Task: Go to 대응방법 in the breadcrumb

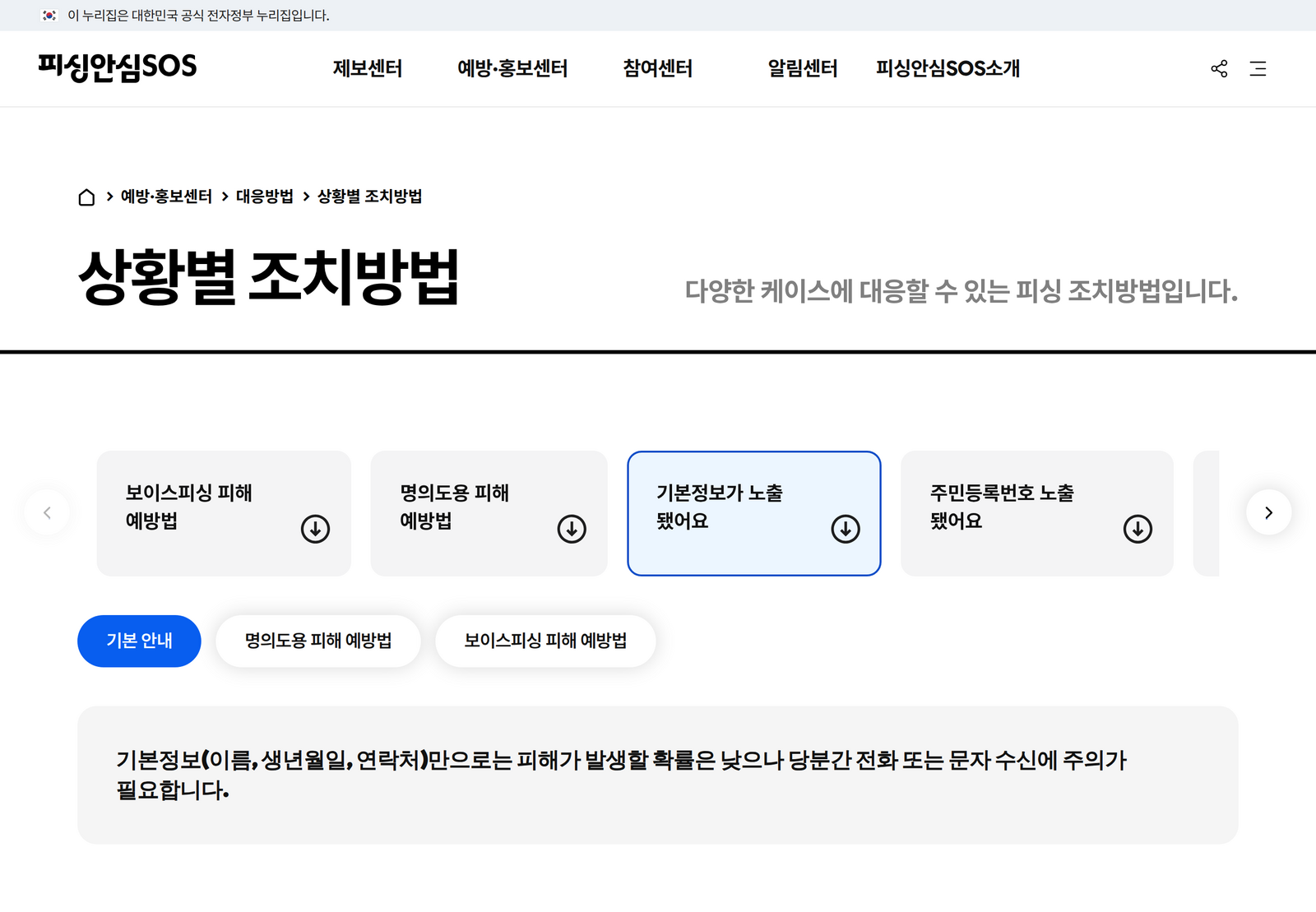Action: click(265, 197)
